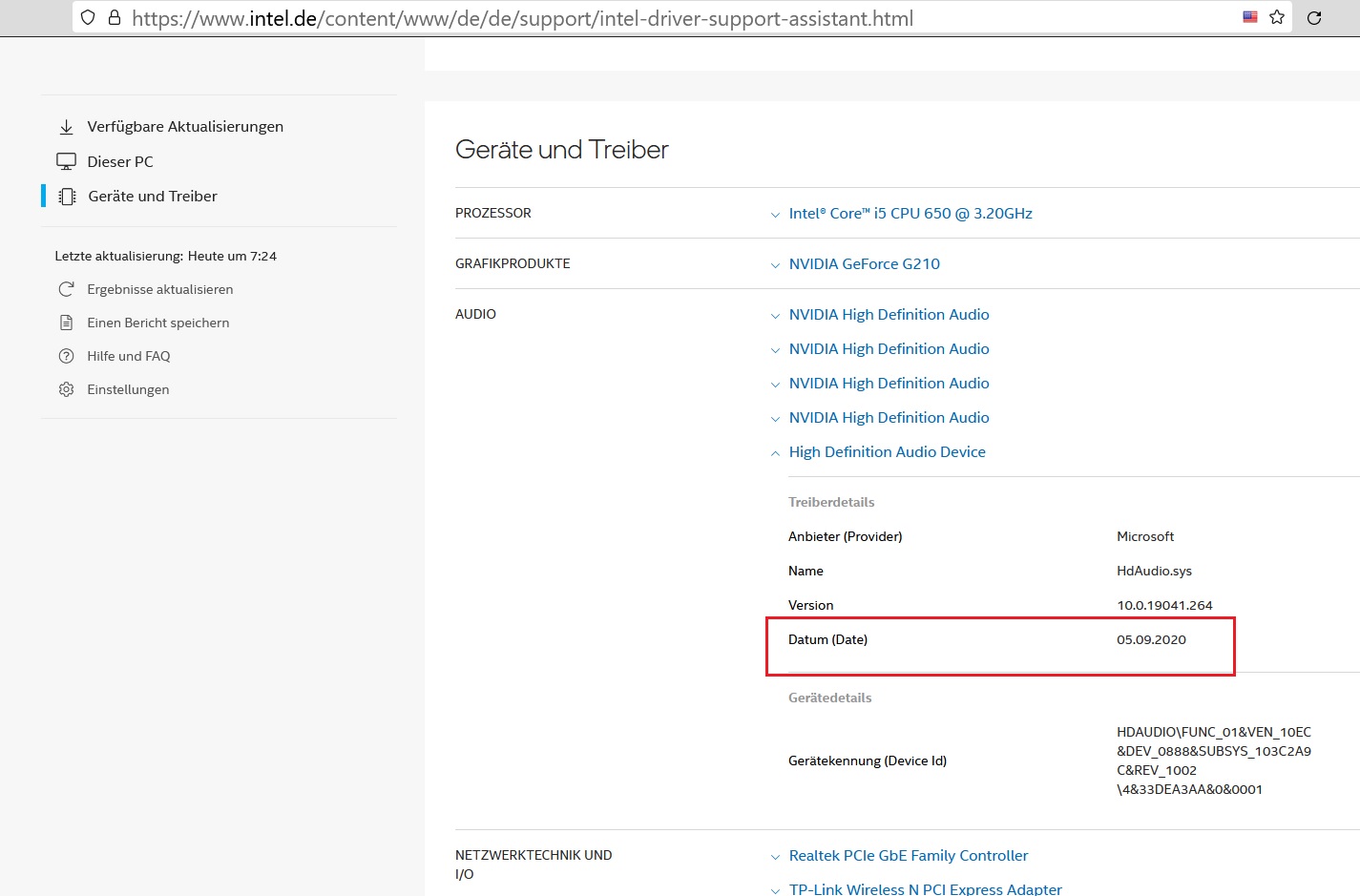Click Intel Core i5 CPU 650 link

pos(910,214)
